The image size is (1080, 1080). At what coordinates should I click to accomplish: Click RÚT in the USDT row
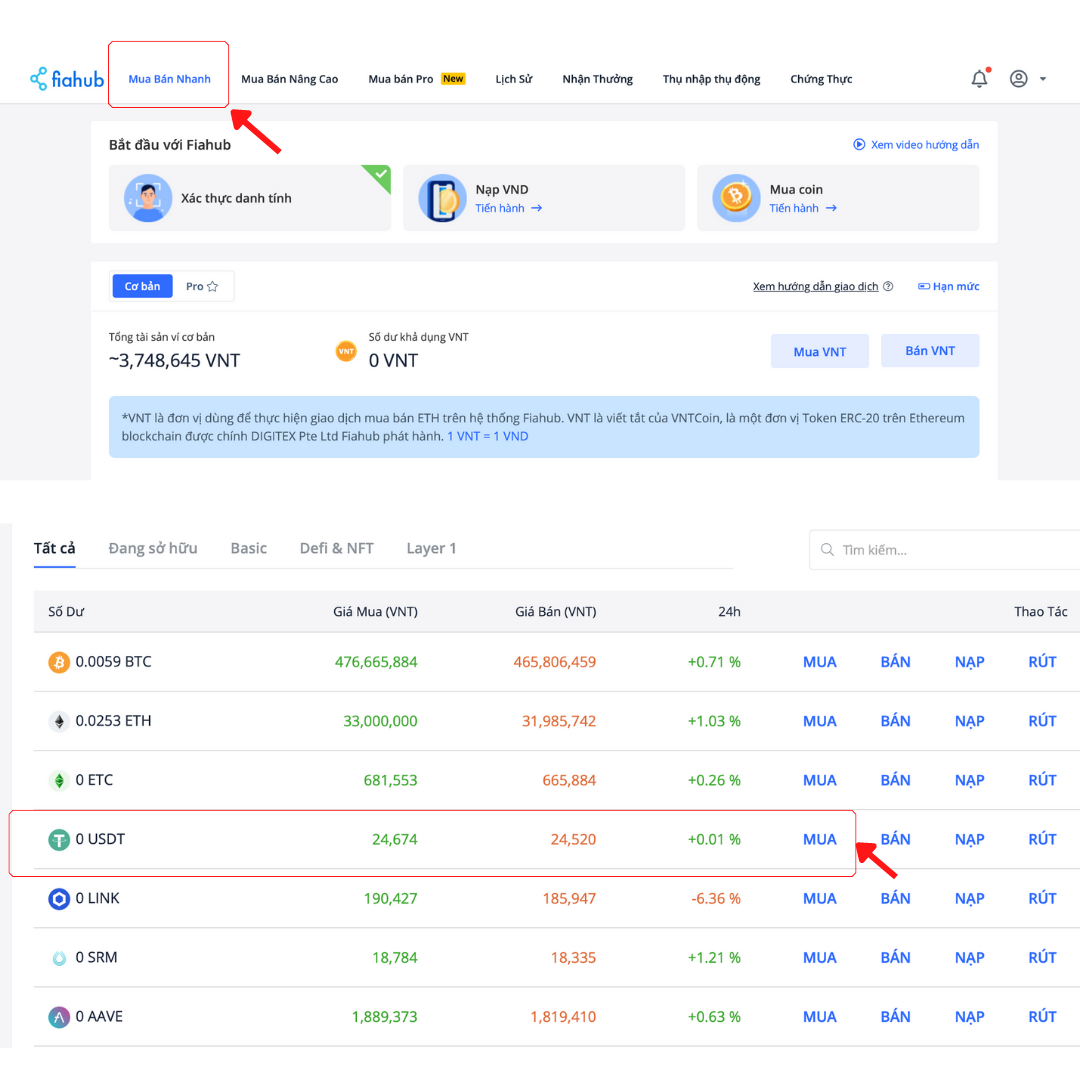click(x=1042, y=840)
